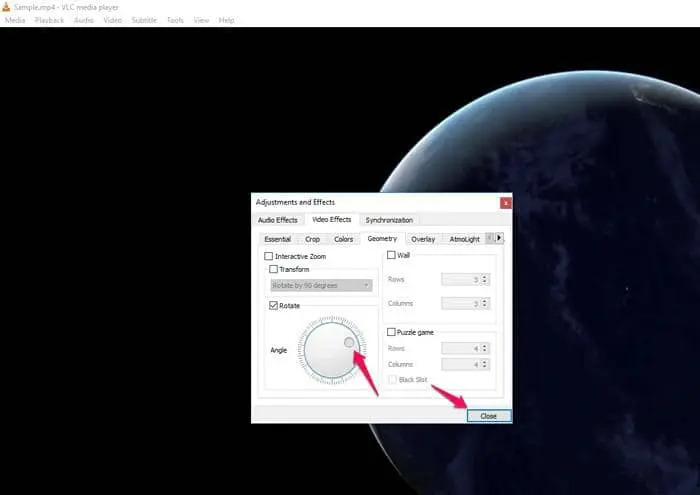Click the Wall Rows spinner arrows
700x495 pixels.
[x=485, y=279]
